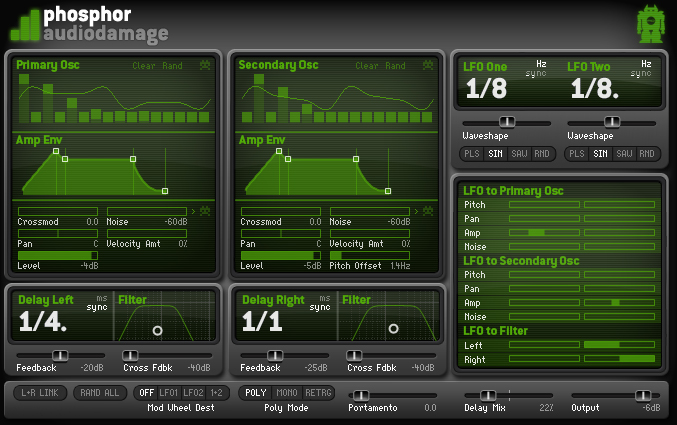The image size is (677, 425).
Task: Toggle LFO One Hz sync switch
Action: click(536, 69)
